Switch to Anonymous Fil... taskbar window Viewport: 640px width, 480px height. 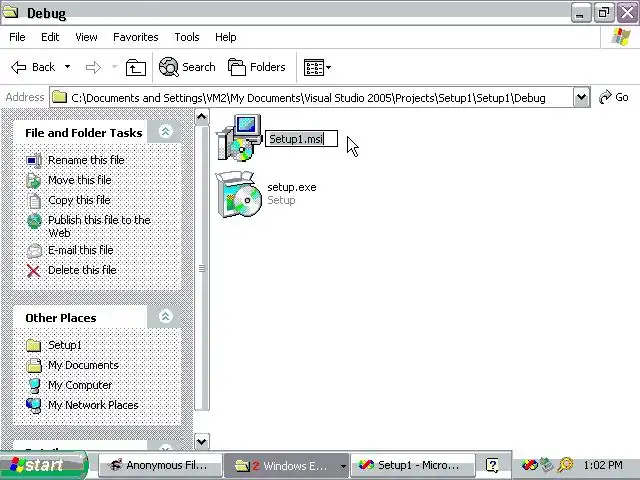160,465
